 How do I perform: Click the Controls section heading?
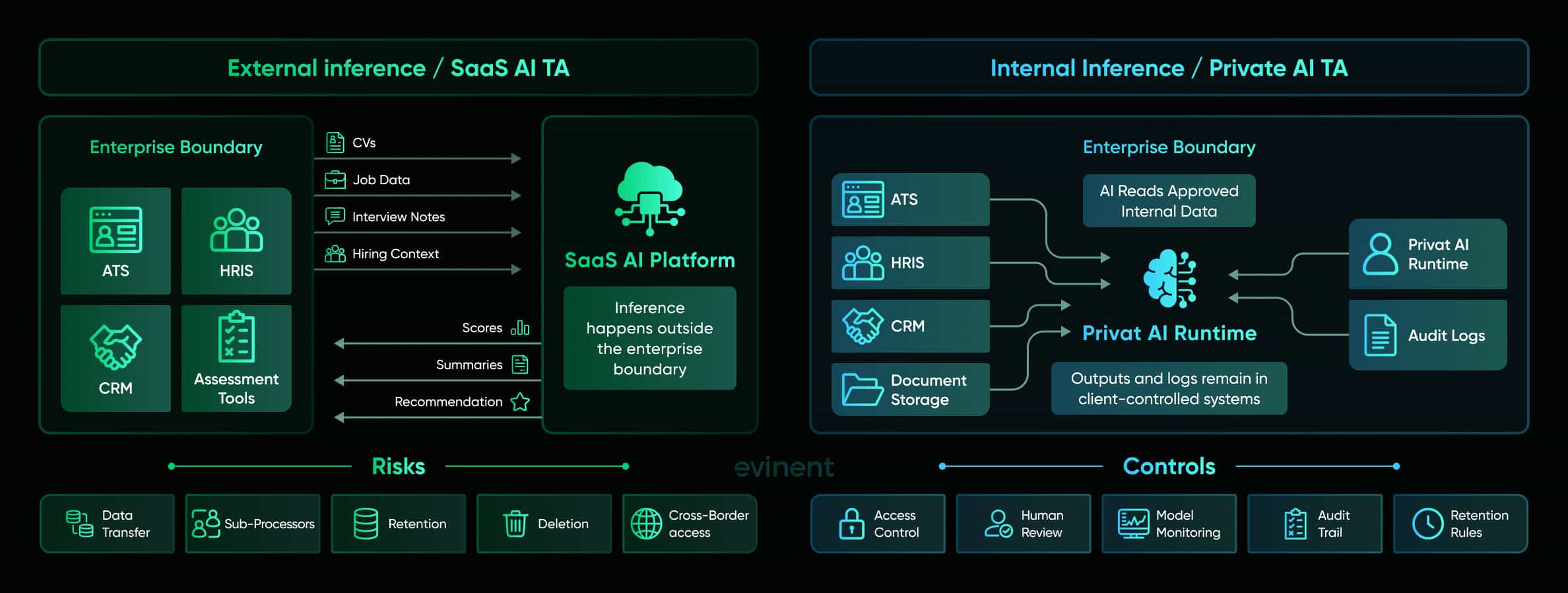pos(1169,466)
